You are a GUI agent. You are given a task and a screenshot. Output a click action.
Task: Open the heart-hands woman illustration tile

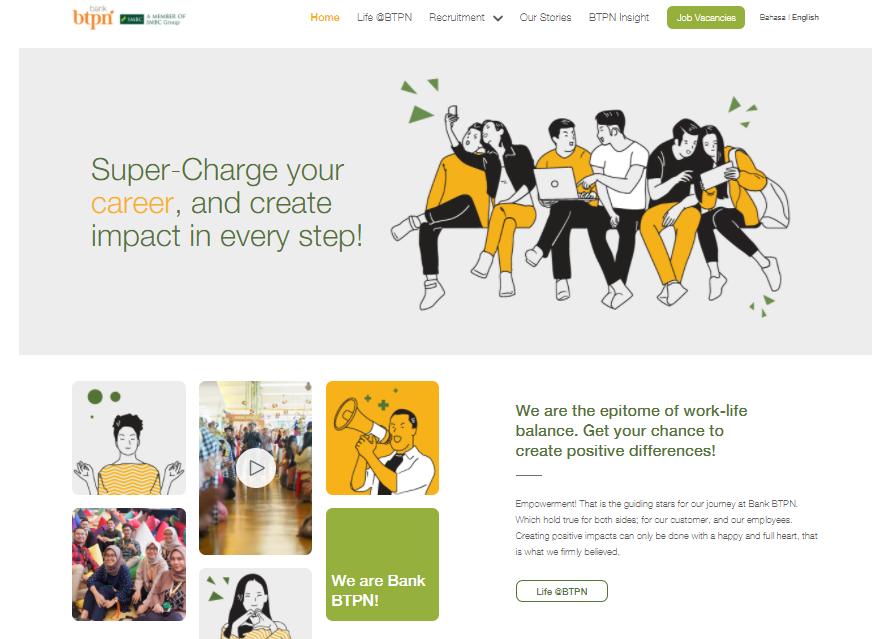[x=255, y=603]
